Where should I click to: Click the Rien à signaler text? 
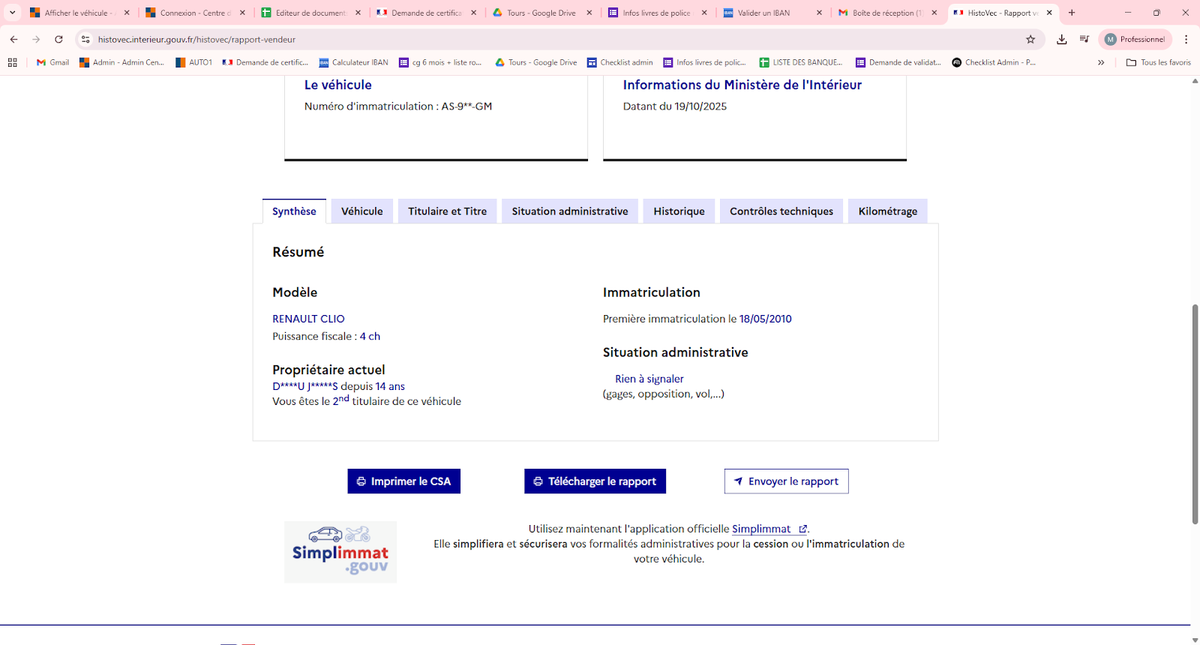click(x=649, y=379)
